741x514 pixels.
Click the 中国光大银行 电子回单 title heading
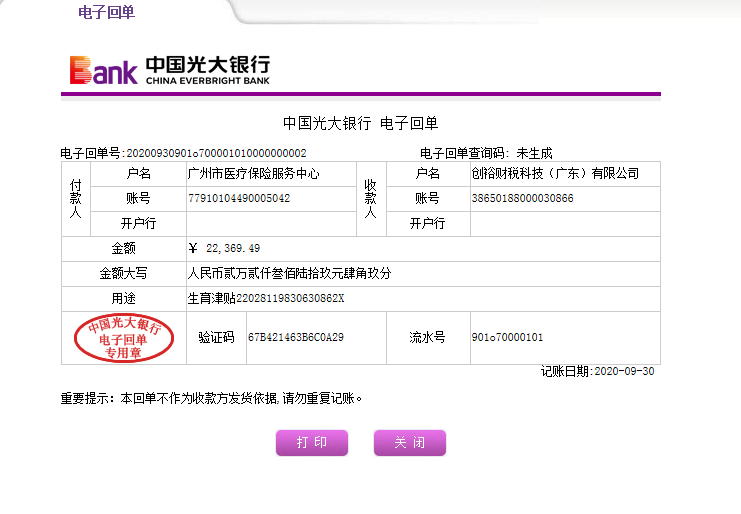click(361, 123)
